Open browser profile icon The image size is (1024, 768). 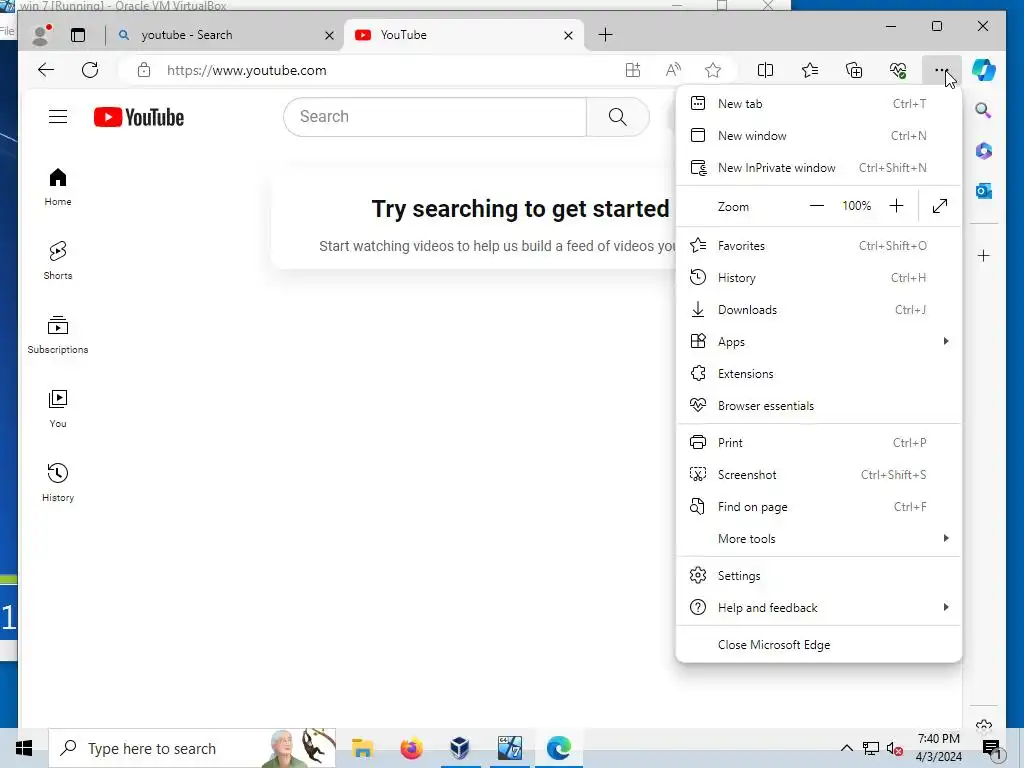coord(41,35)
